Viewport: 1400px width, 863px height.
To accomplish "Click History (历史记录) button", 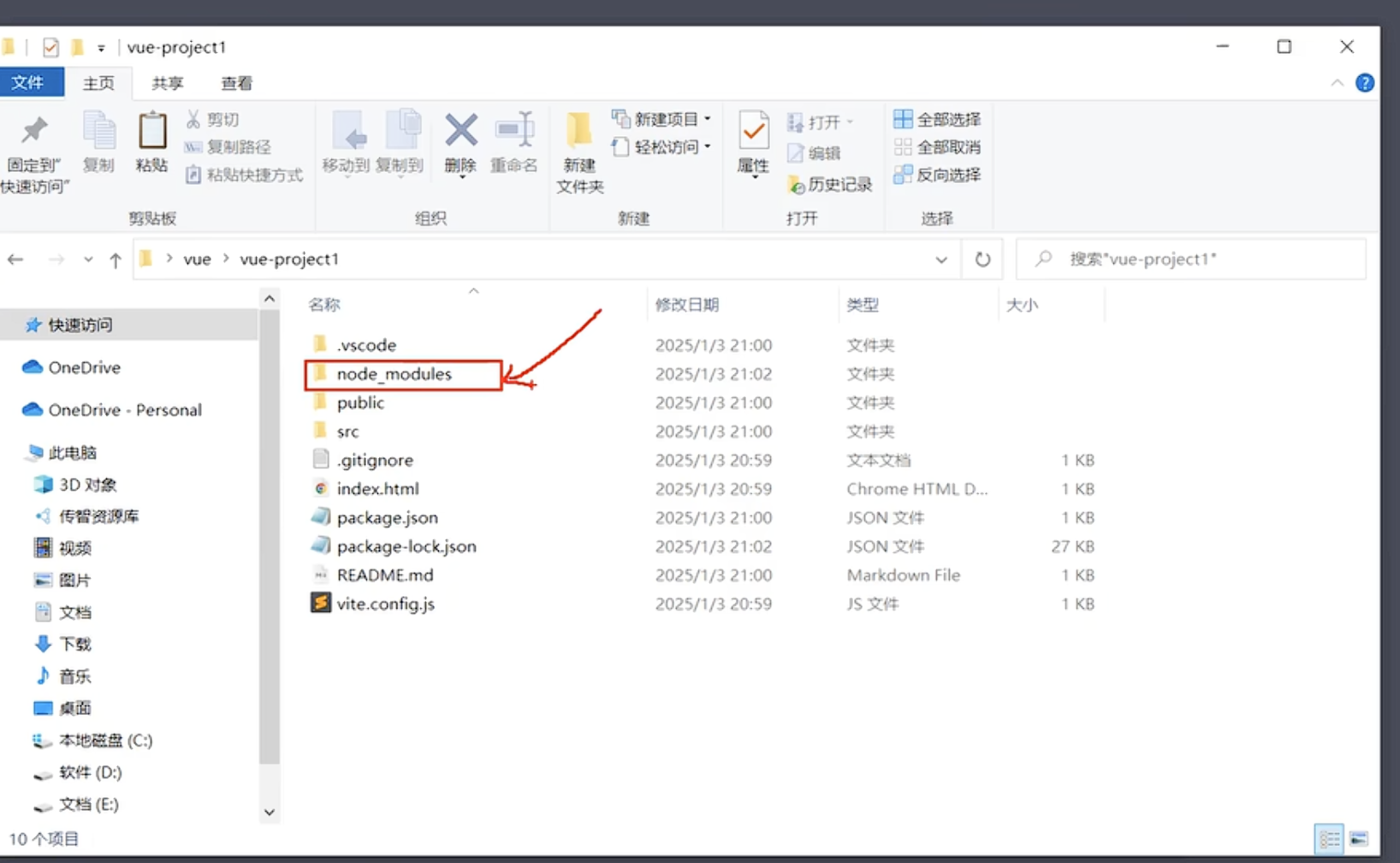I will (829, 184).
